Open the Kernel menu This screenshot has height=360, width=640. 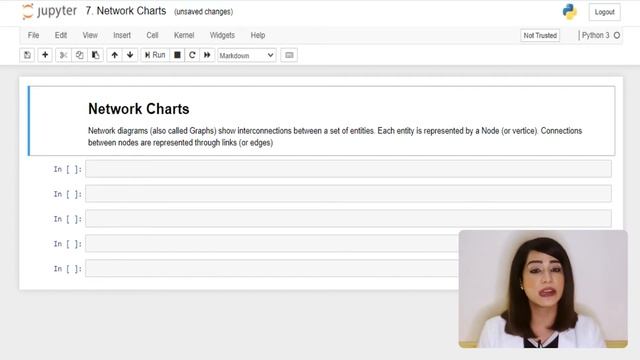click(184, 35)
